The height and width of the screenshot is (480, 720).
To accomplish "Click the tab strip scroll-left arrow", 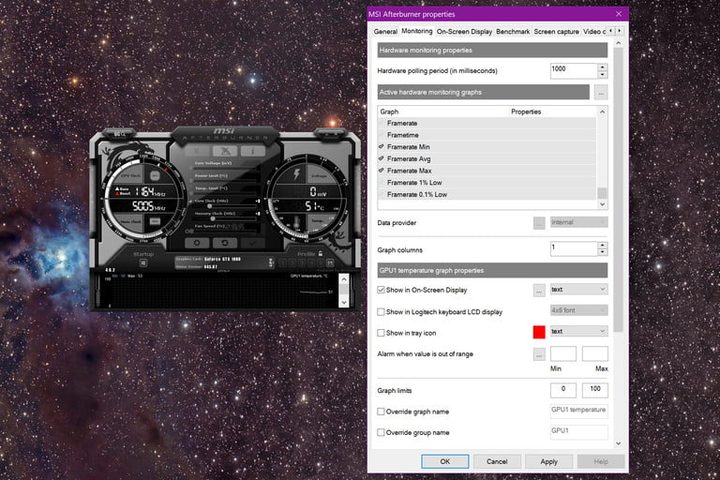I will pos(611,31).
